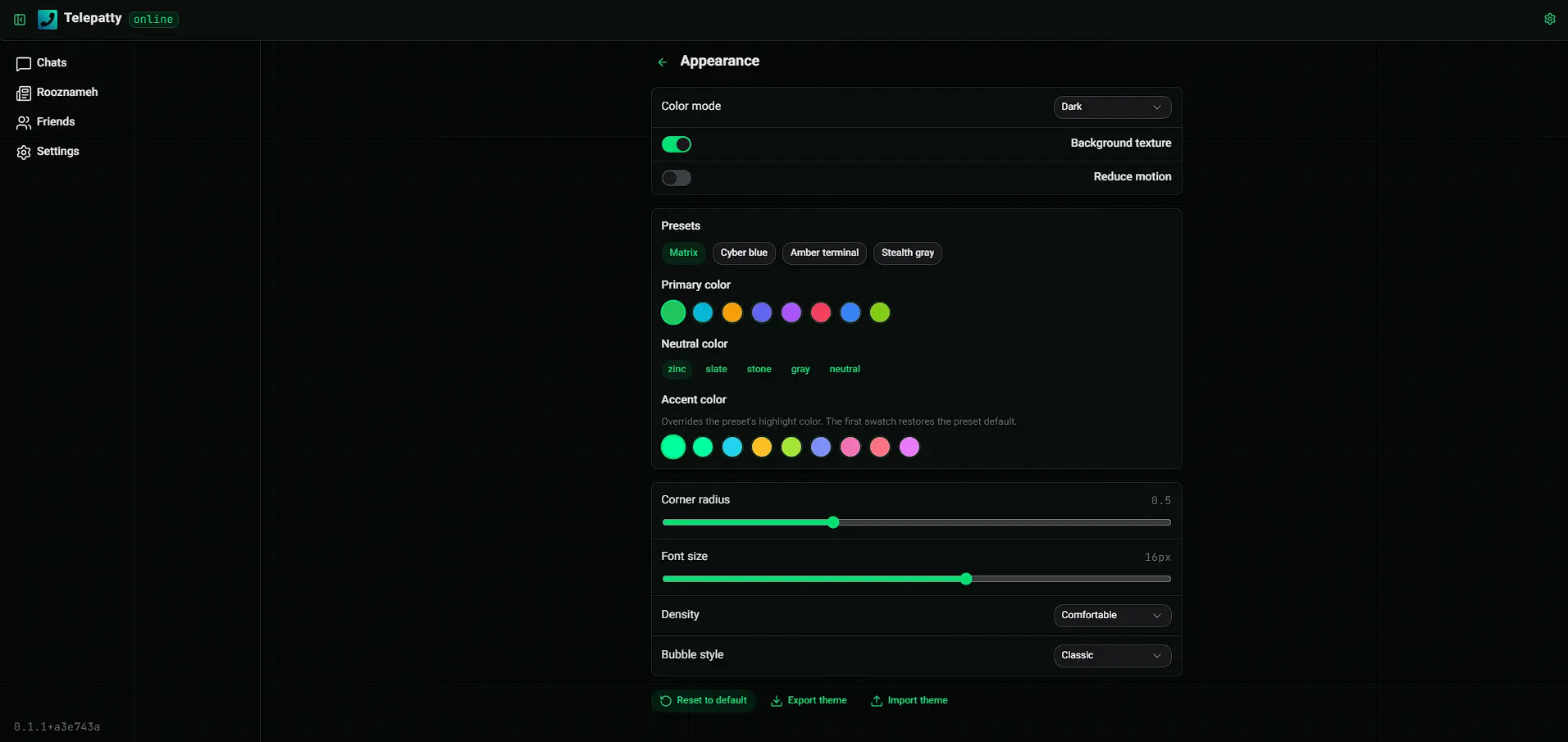
Task: Pick the green primary color swatch
Action: tap(673, 312)
